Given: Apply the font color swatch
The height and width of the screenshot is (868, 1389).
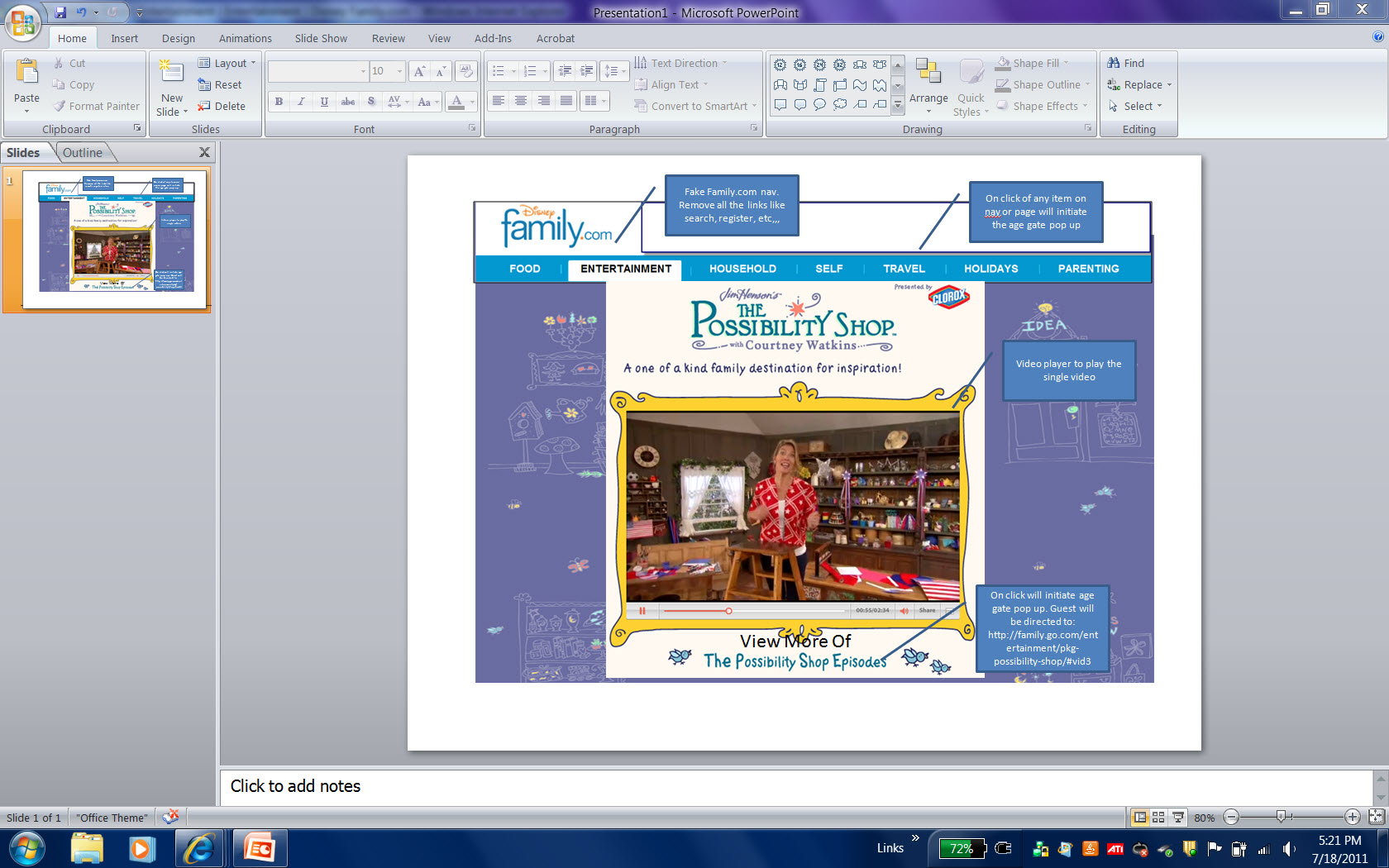Looking at the screenshot, I should (456, 102).
